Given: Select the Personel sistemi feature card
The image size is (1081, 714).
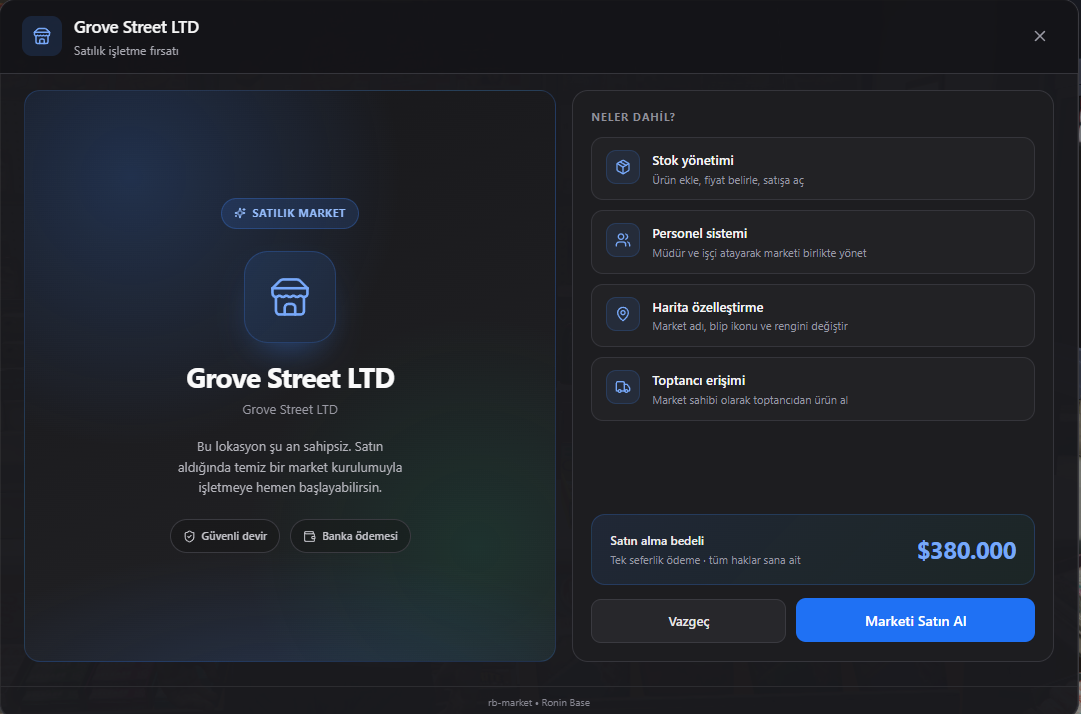Looking at the screenshot, I should (x=812, y=242).
